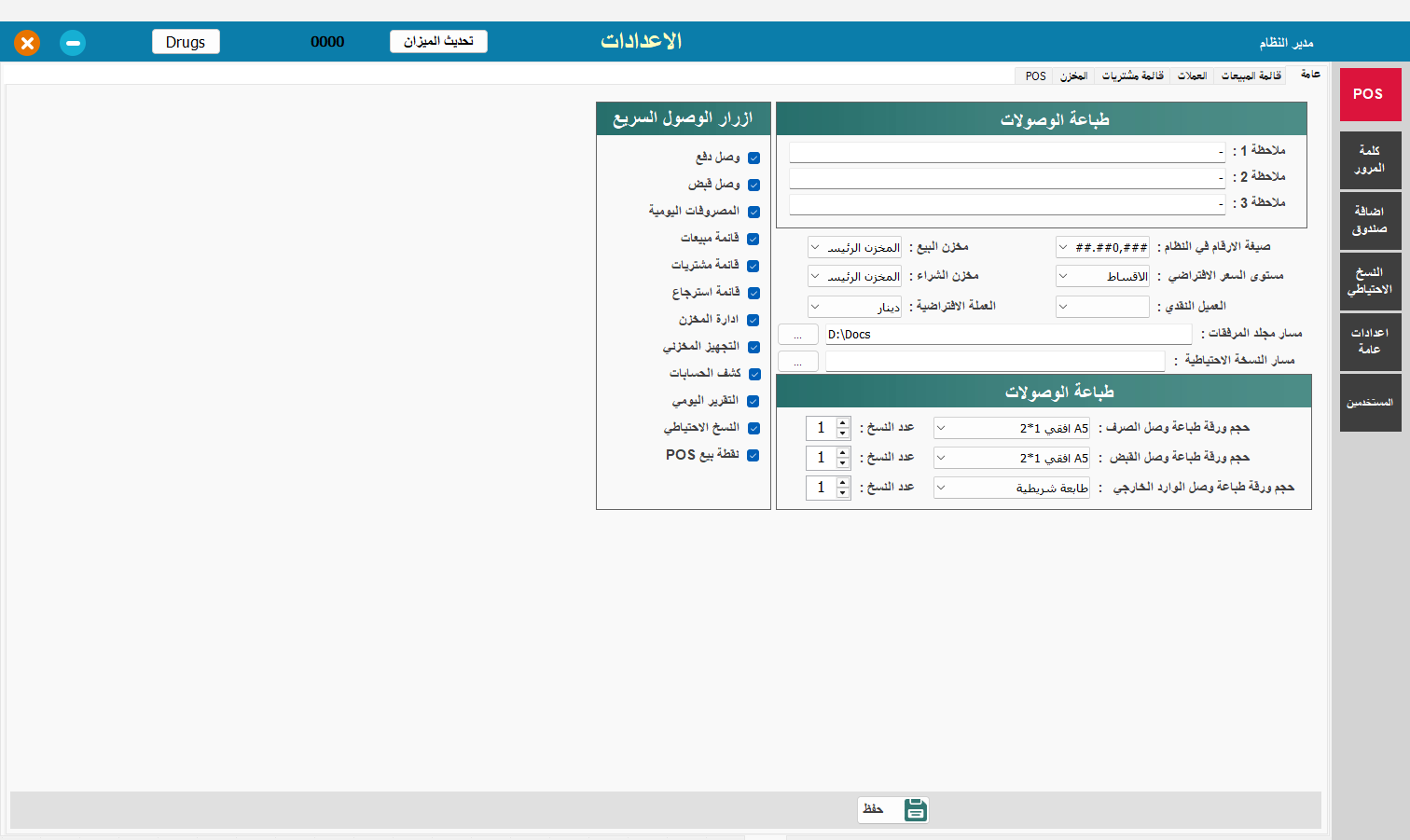Open كلمة المرور sidebar tile
This screenshot has width=1410, height=840.
[x=1370, y=159]
